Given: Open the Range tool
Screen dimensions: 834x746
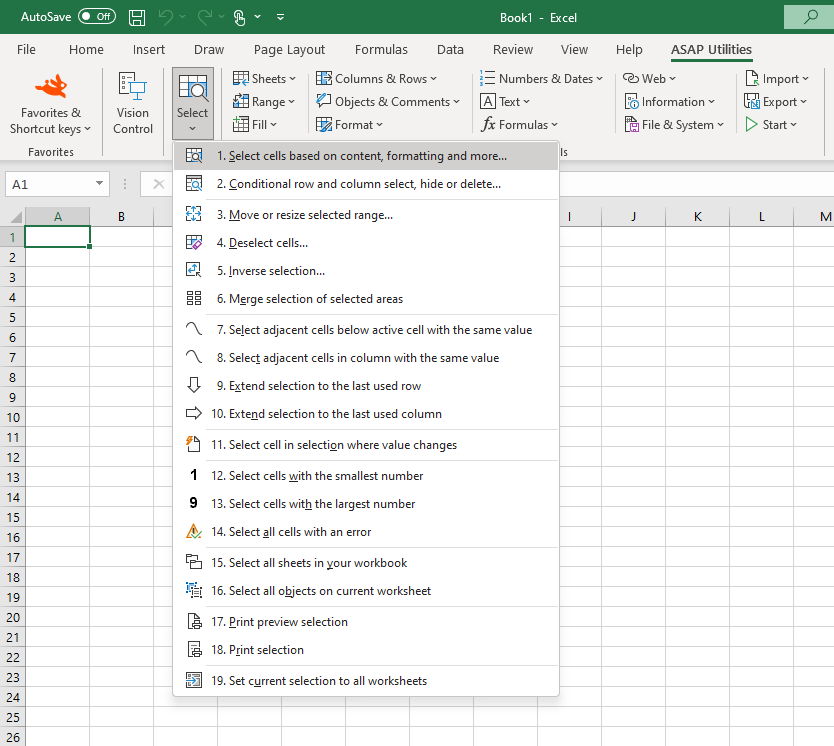Looking at the screenshot, I should coord(263,101).
